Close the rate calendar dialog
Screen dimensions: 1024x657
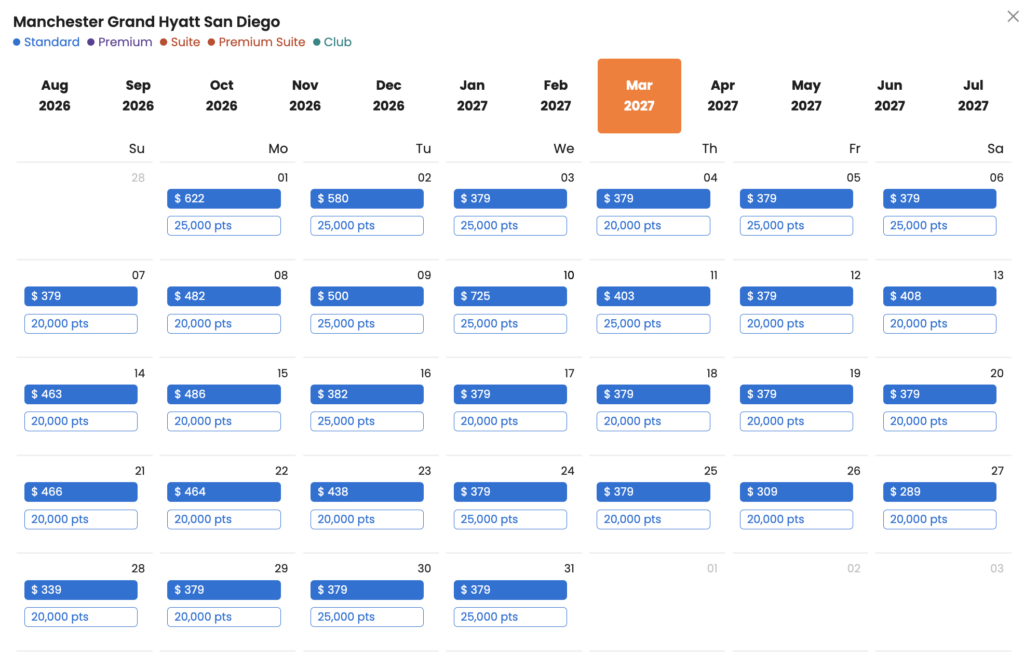1012,16
